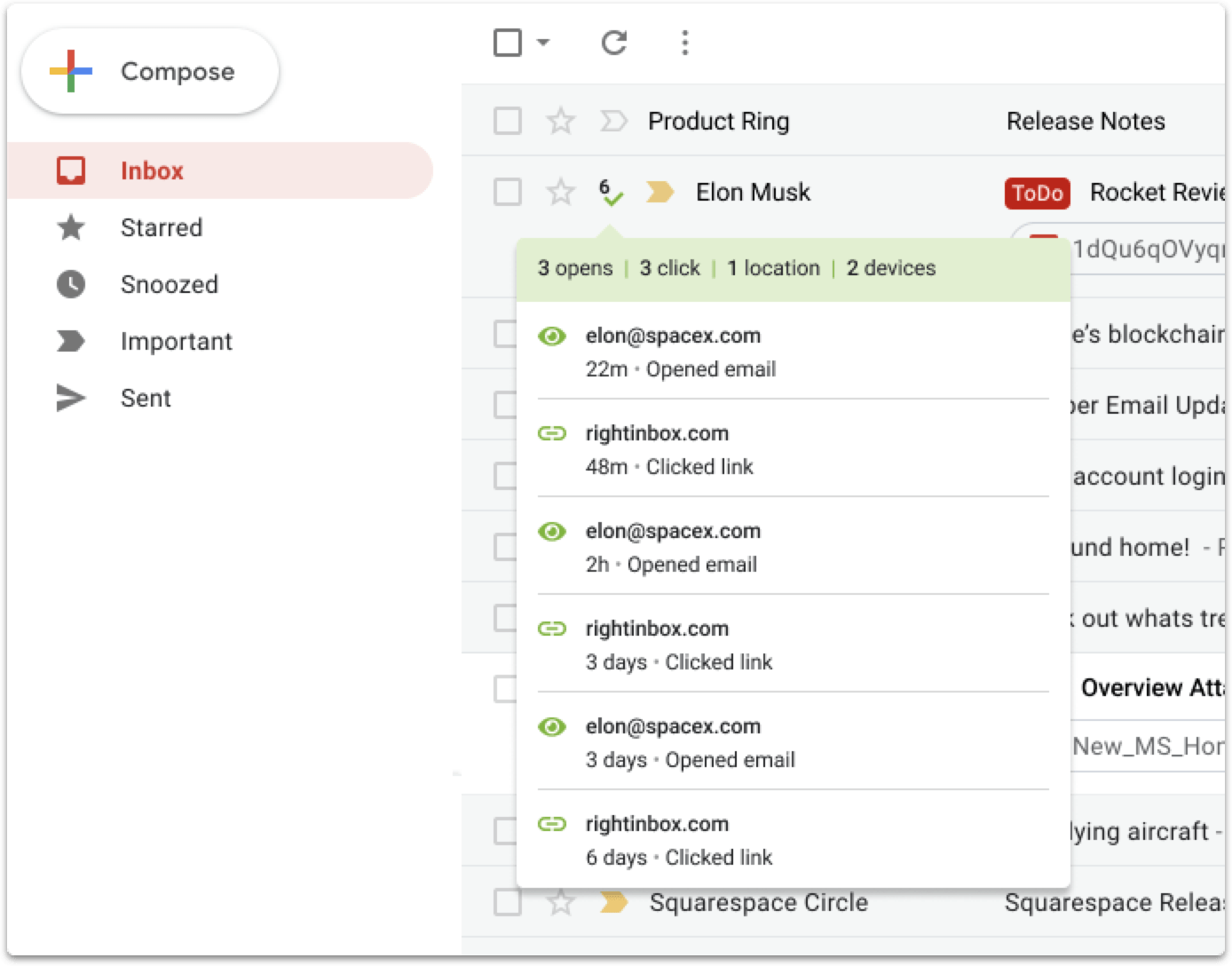This screenshot has height=966, width=1232.
Task: Open the Inbox folder
Action: point(219,170)
